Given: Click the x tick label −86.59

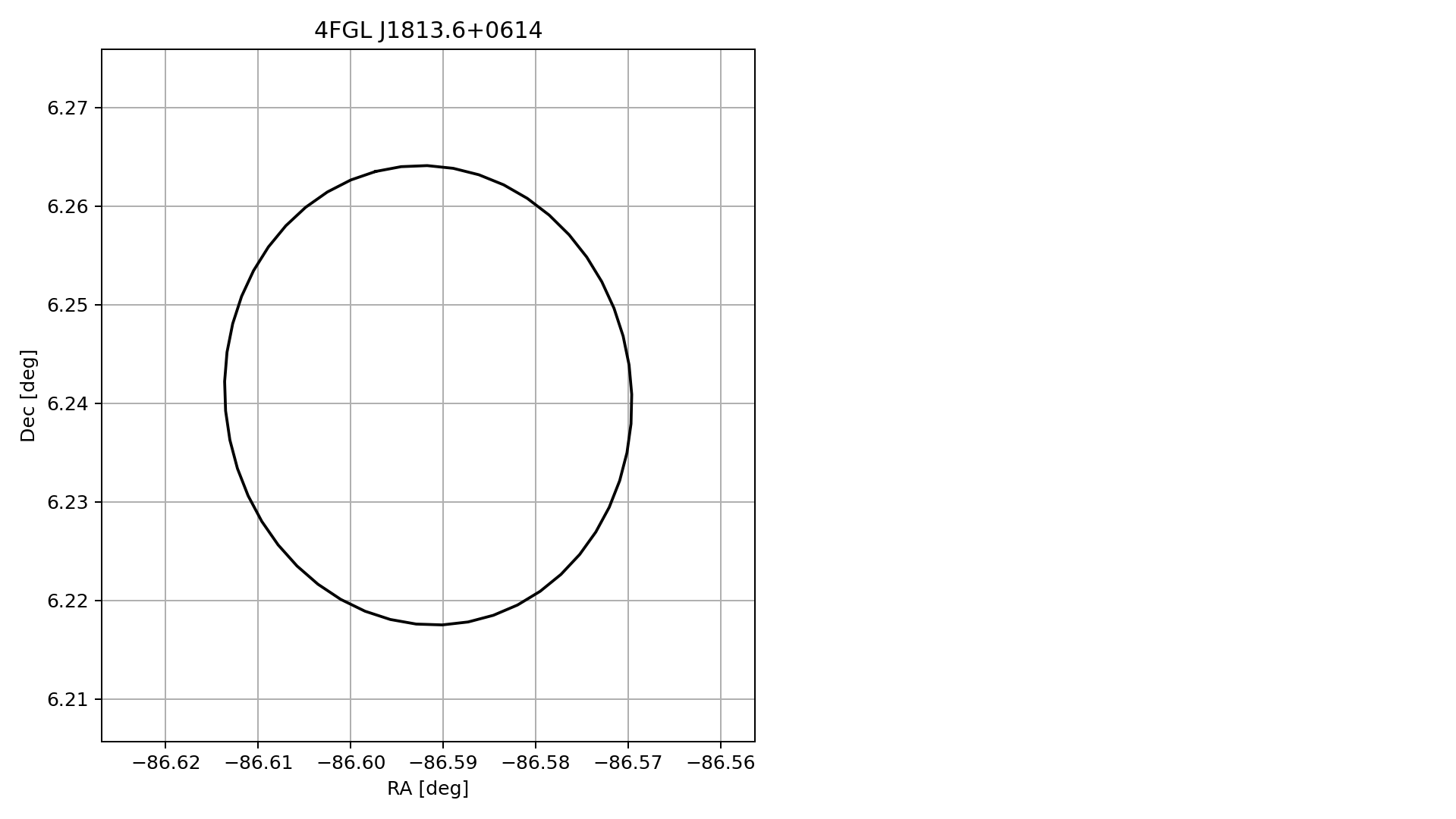Looking at the screenshot, I should coord(444,763).
